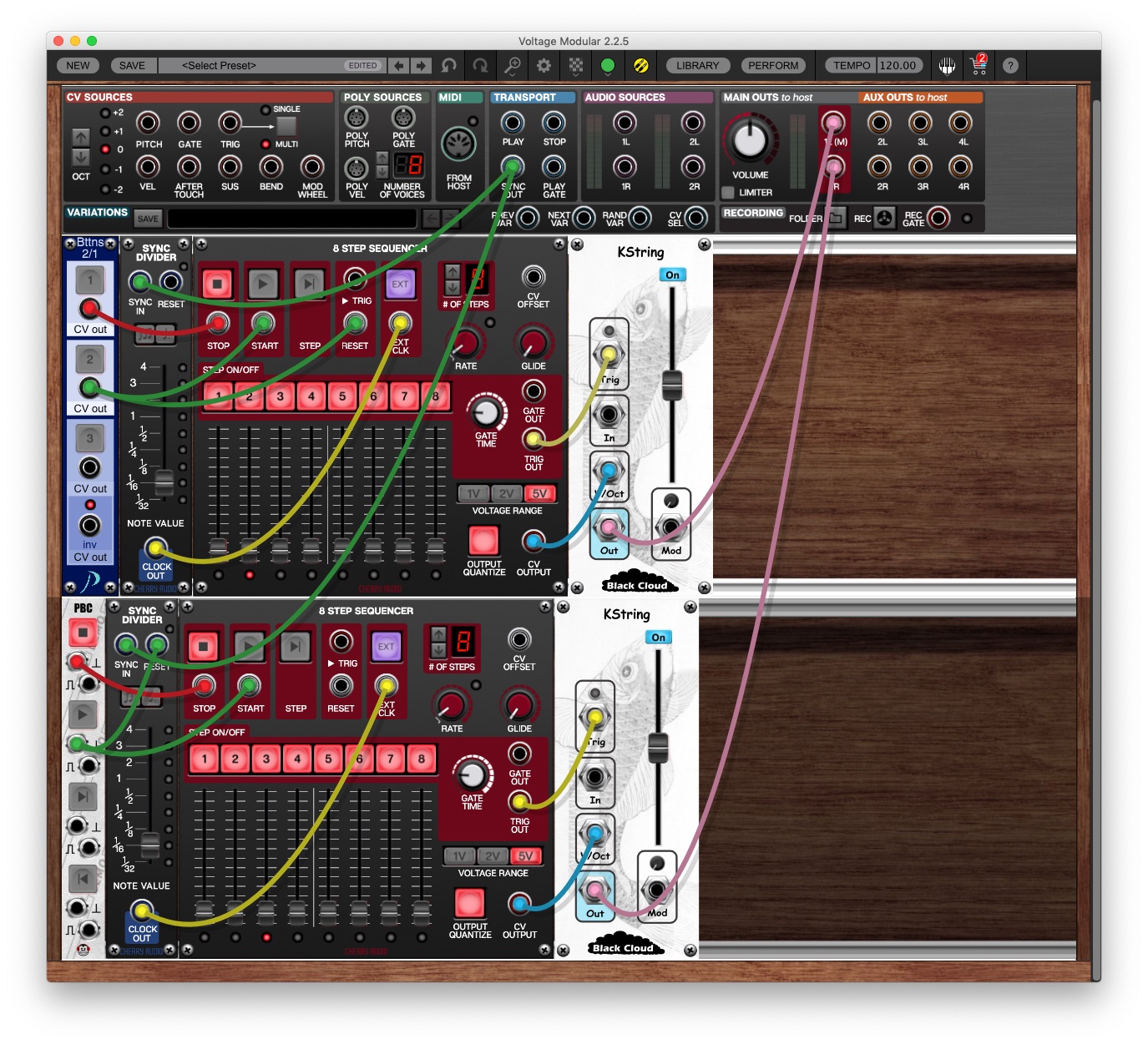The height and width of the screenshot is (1044, 1148).
Task: Select 2V voltage range on bottom sequencer
Action: pos(493,855)
